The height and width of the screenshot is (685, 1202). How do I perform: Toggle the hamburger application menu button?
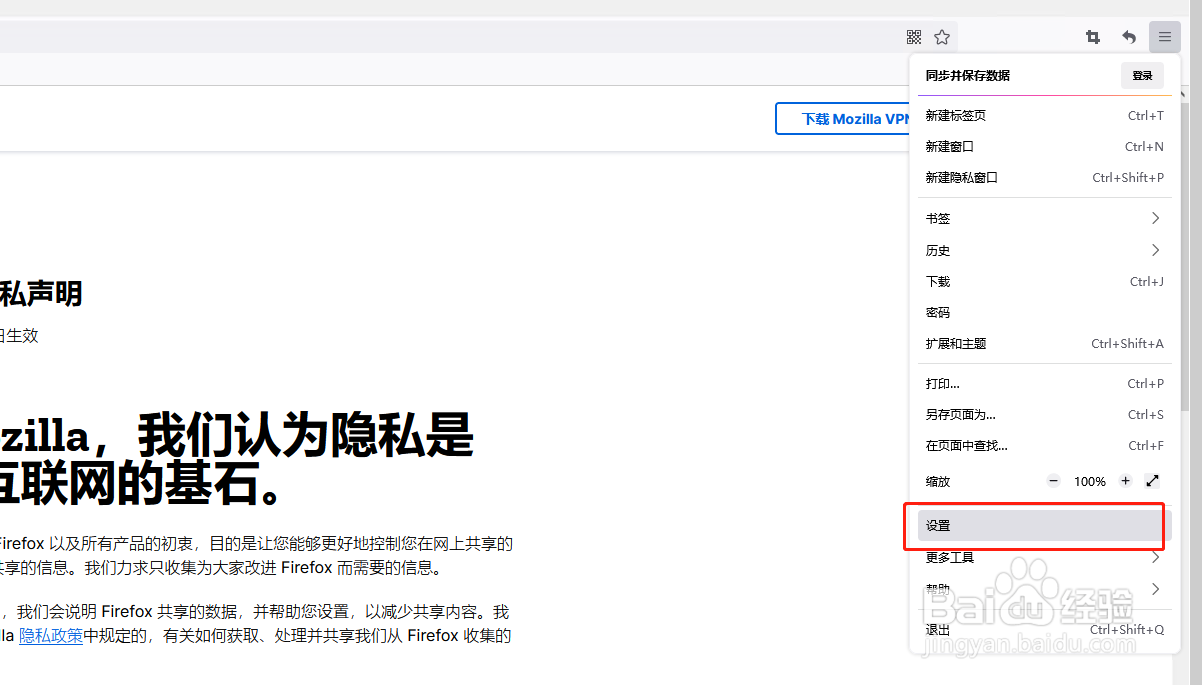[x=1165, y=37]
